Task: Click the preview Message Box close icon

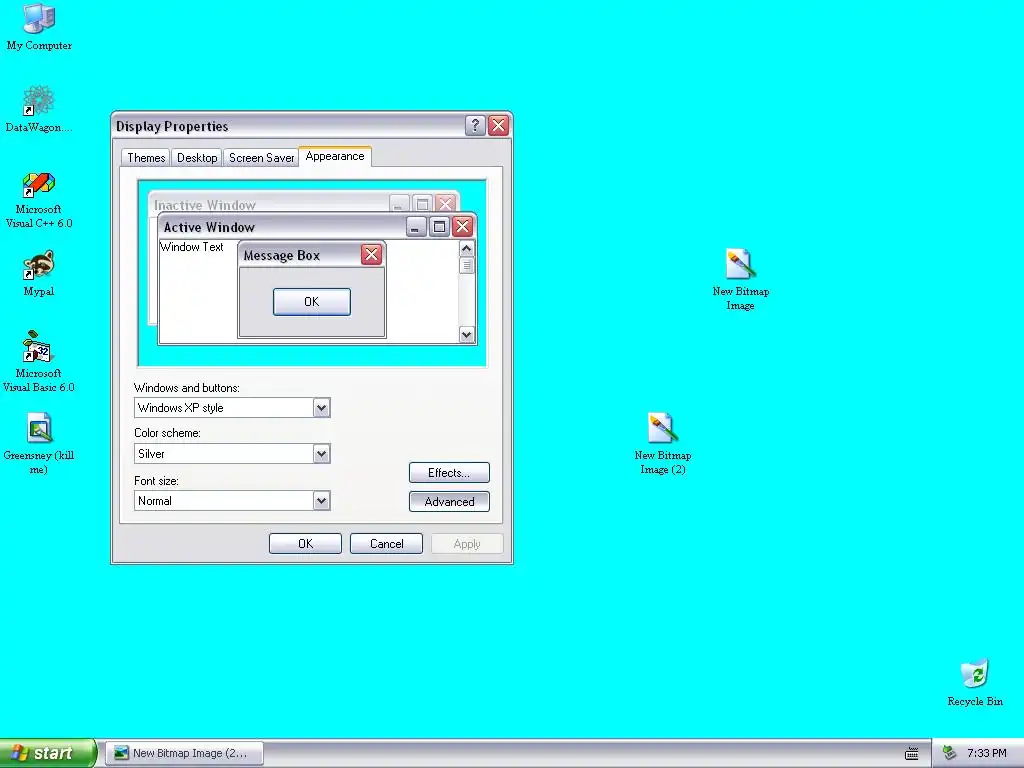Action: 371,255
